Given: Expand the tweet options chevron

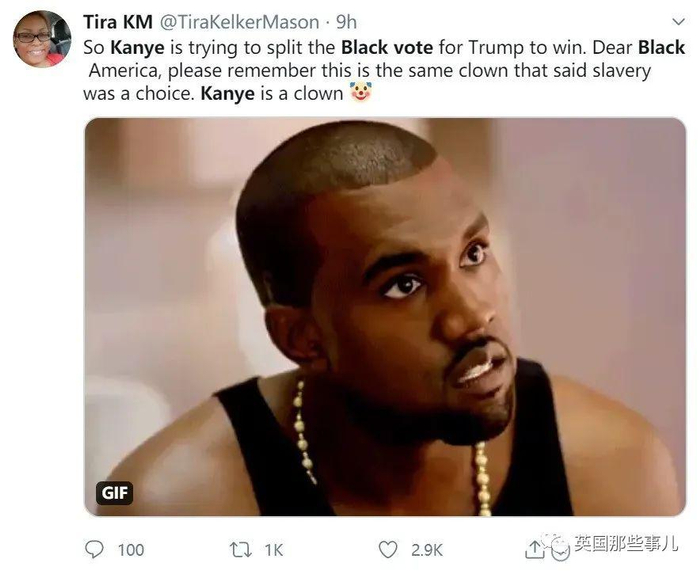Looking at the screenshot, I should [x=679, y=21].
